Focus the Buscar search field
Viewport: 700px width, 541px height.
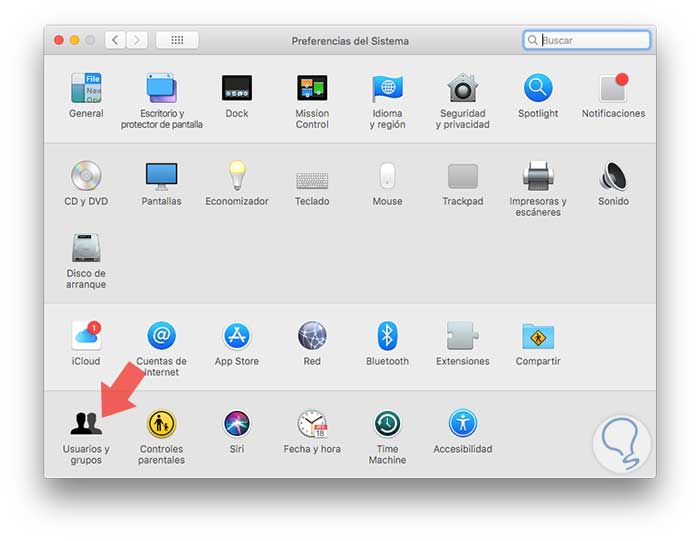click(x=587, y=40)
